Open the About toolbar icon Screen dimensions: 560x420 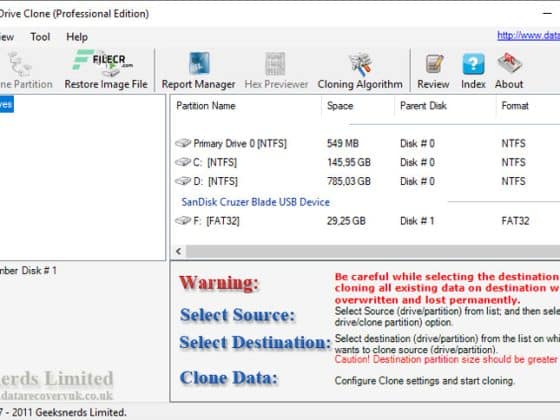tap(509, 70)
